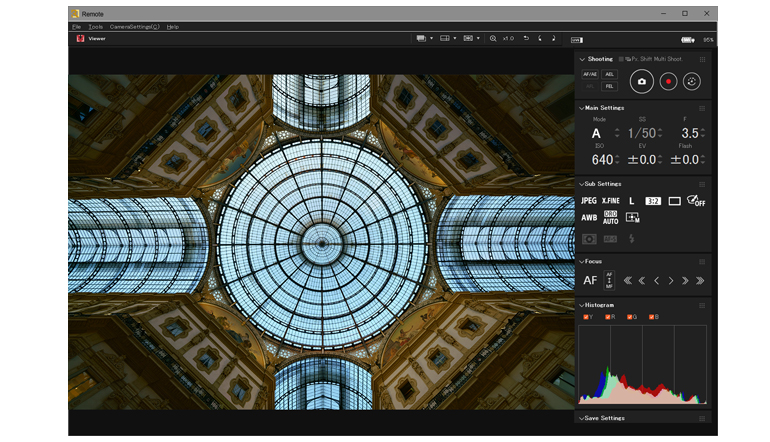This screenshot has height=442, width=770.
Task: Toggle the Y luminance histogram checkbox
Action: 586,317
